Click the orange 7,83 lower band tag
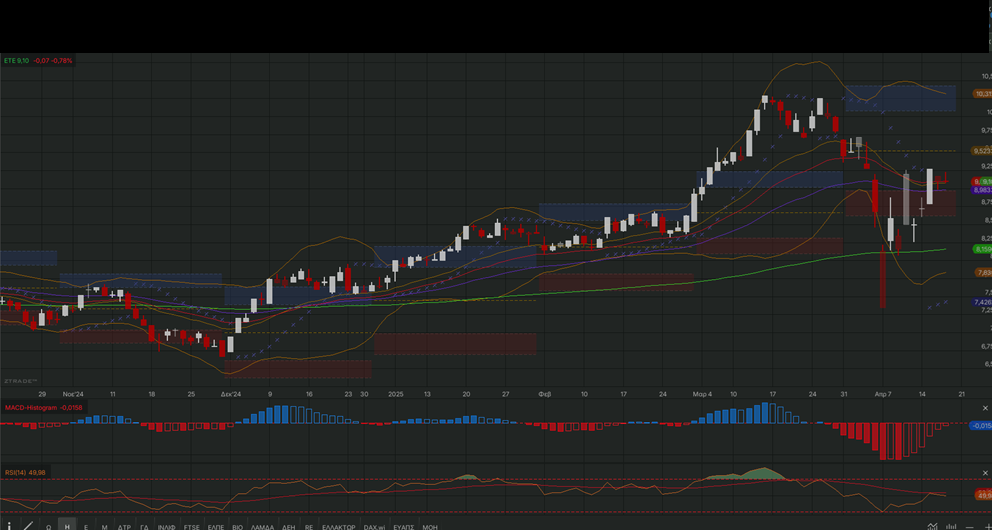 click(x=983, y=273)
